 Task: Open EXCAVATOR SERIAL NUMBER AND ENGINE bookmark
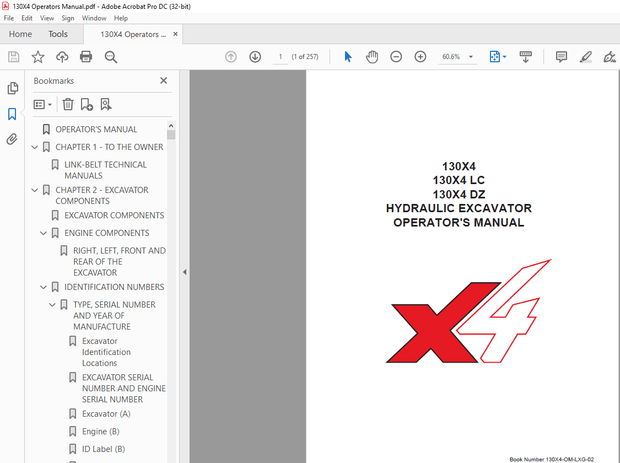coord(124,388)
